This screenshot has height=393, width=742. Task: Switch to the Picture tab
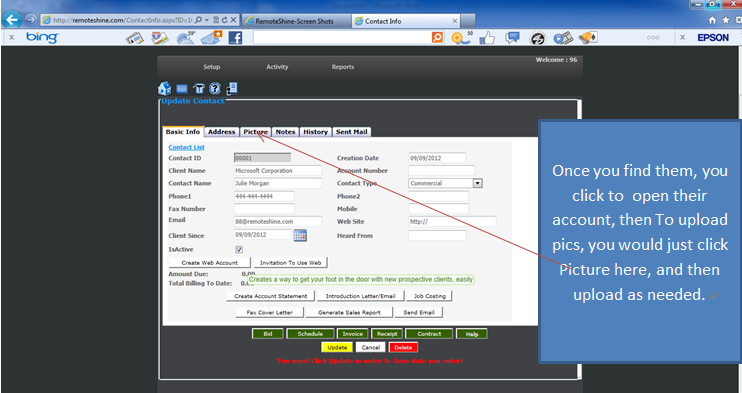pos(256,132)
